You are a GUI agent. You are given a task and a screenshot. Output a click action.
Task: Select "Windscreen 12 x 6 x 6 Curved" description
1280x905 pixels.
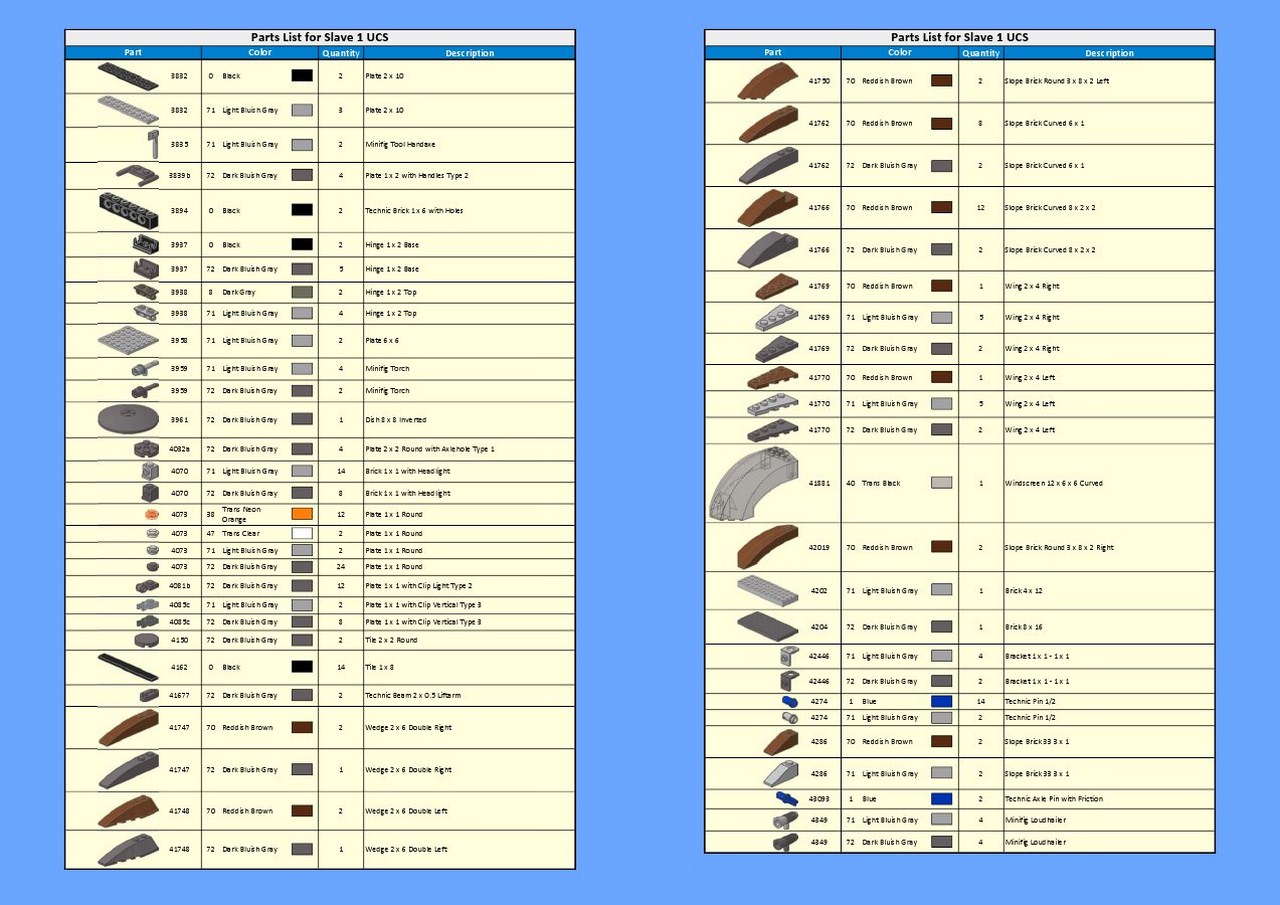(x=1054, y=483)
